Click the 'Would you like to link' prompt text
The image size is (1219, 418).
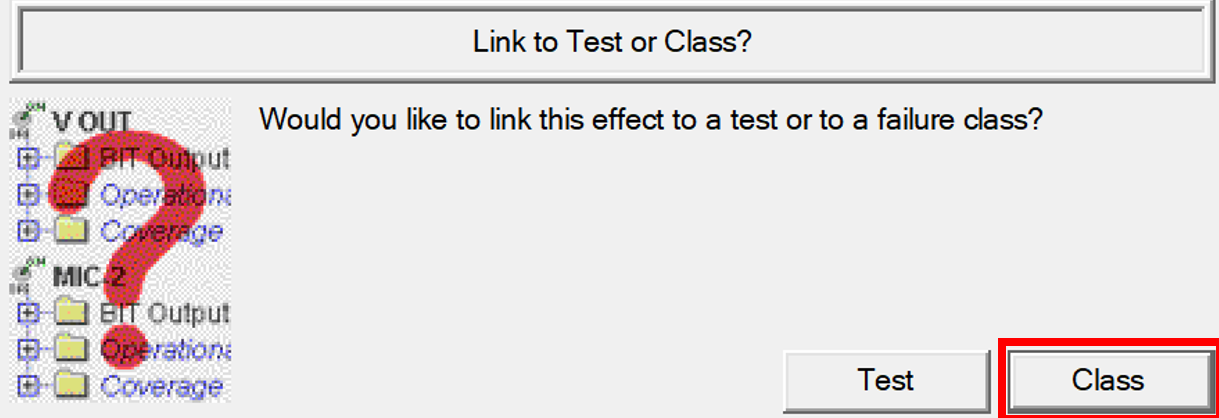651,121
